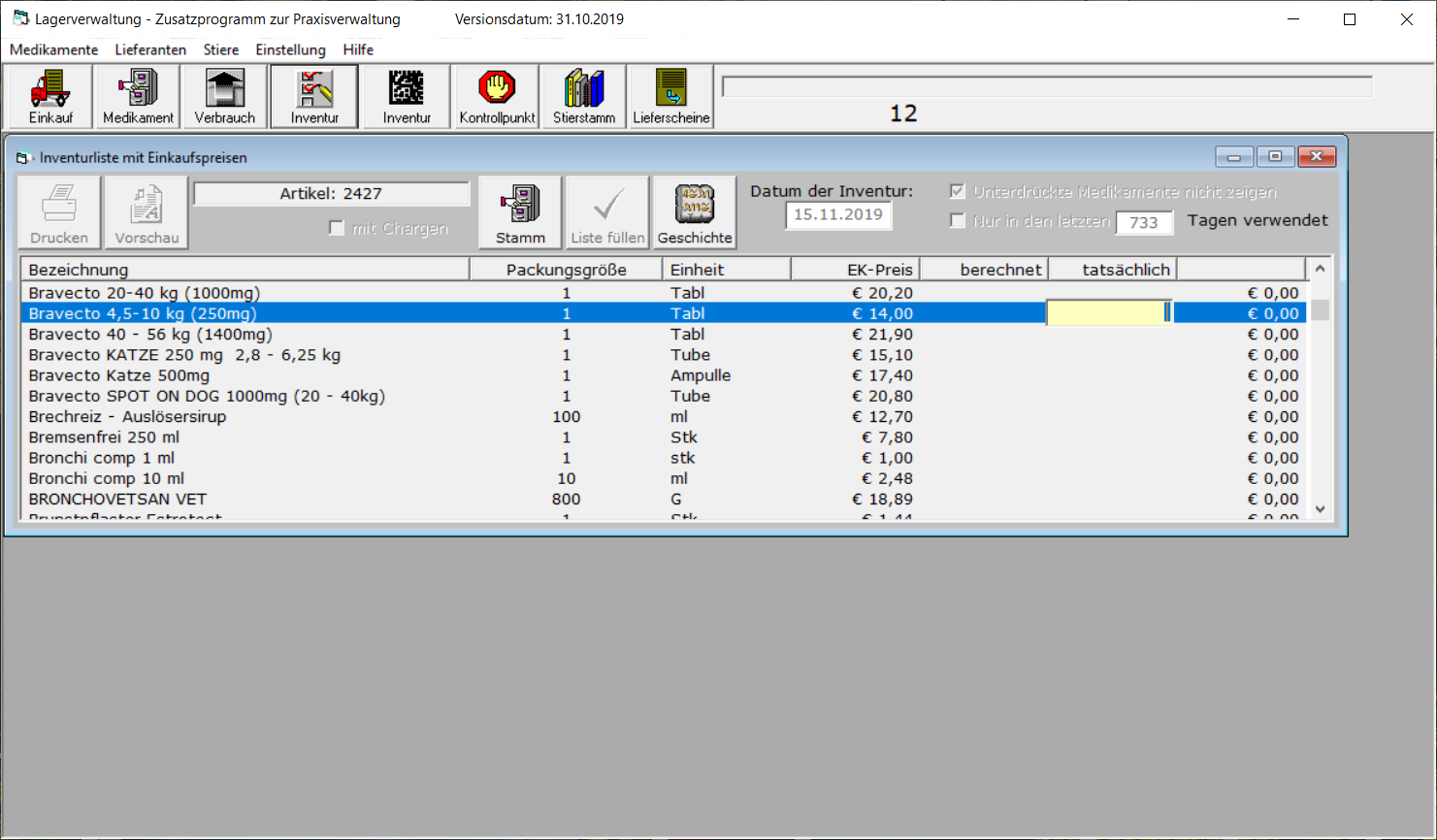
Task: Select row 'Brechreiz - Auslösersirup'
Action: point(664,417)
